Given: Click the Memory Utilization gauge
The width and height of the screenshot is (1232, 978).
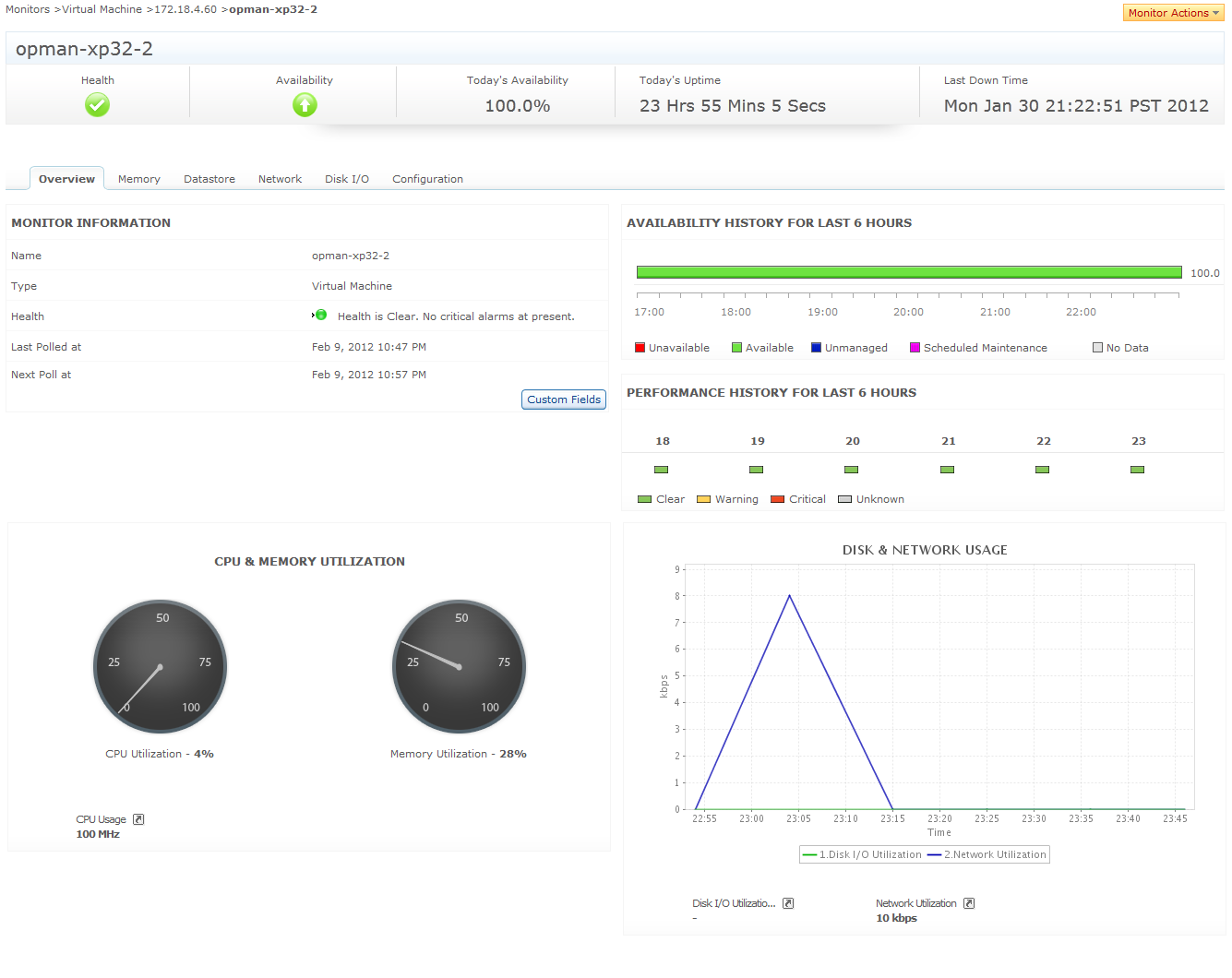Looking at the screenshot, I should click(x=459, y=667).
